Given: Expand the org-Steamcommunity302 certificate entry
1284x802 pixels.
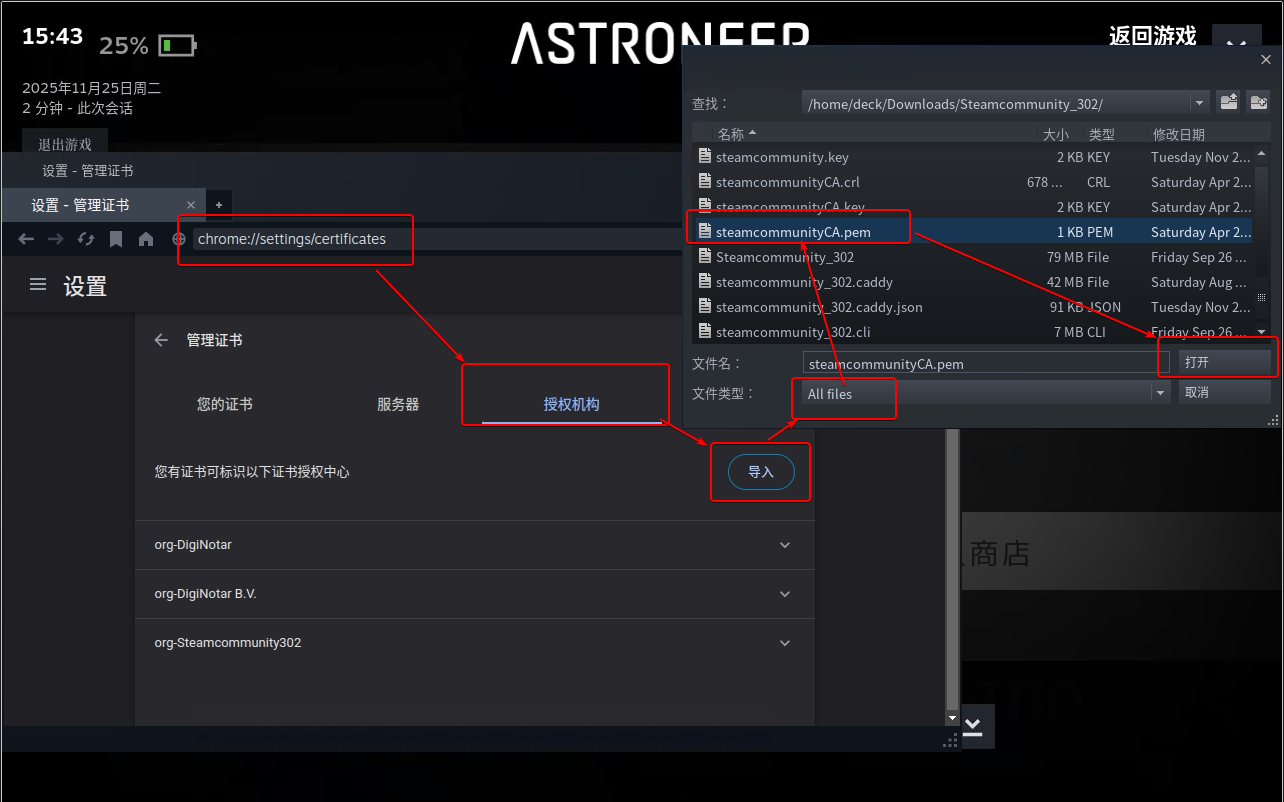Looking at the screenshot, I should [784, 643].
